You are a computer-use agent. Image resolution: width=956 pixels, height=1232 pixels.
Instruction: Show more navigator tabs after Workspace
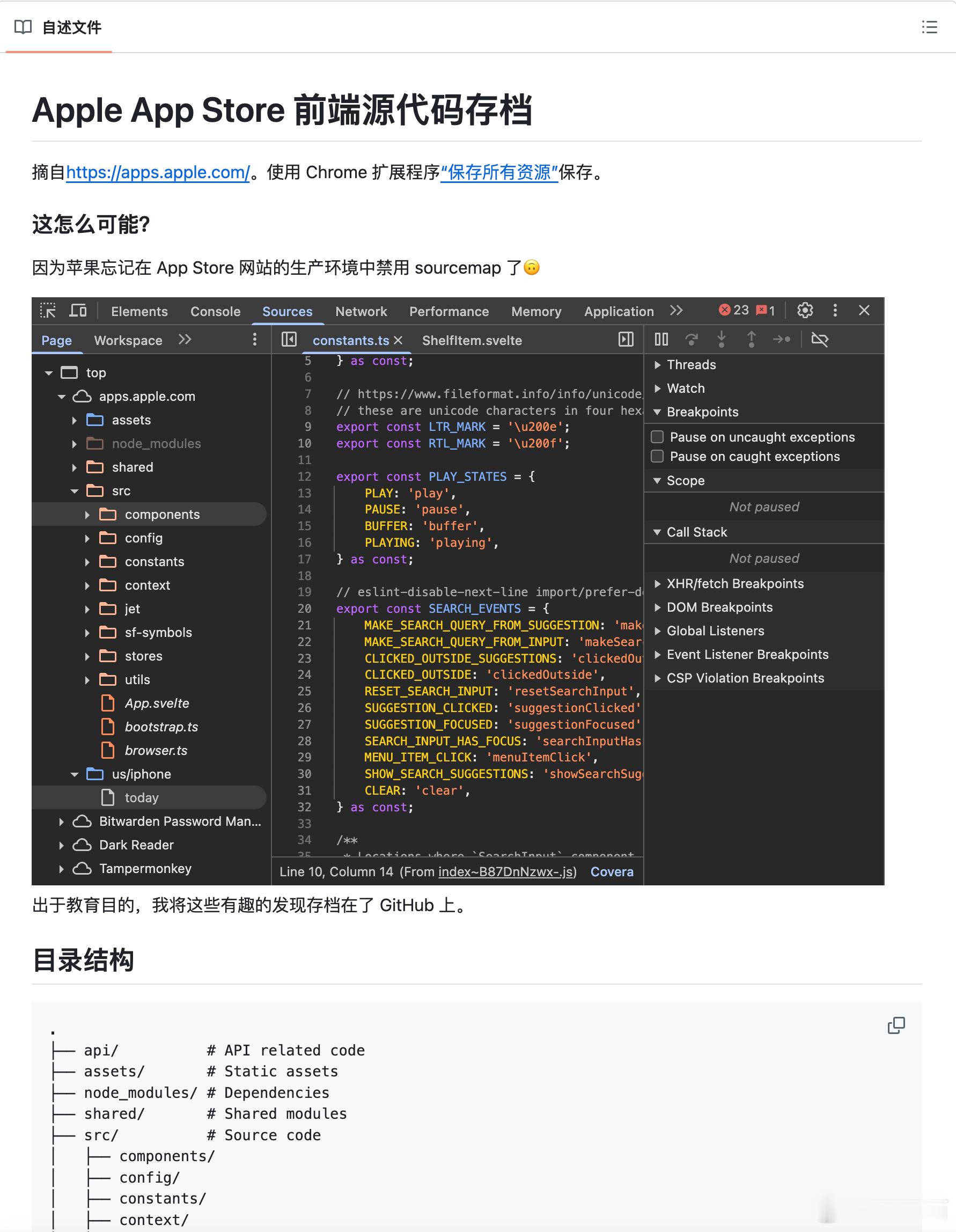[x=185, y=340]
